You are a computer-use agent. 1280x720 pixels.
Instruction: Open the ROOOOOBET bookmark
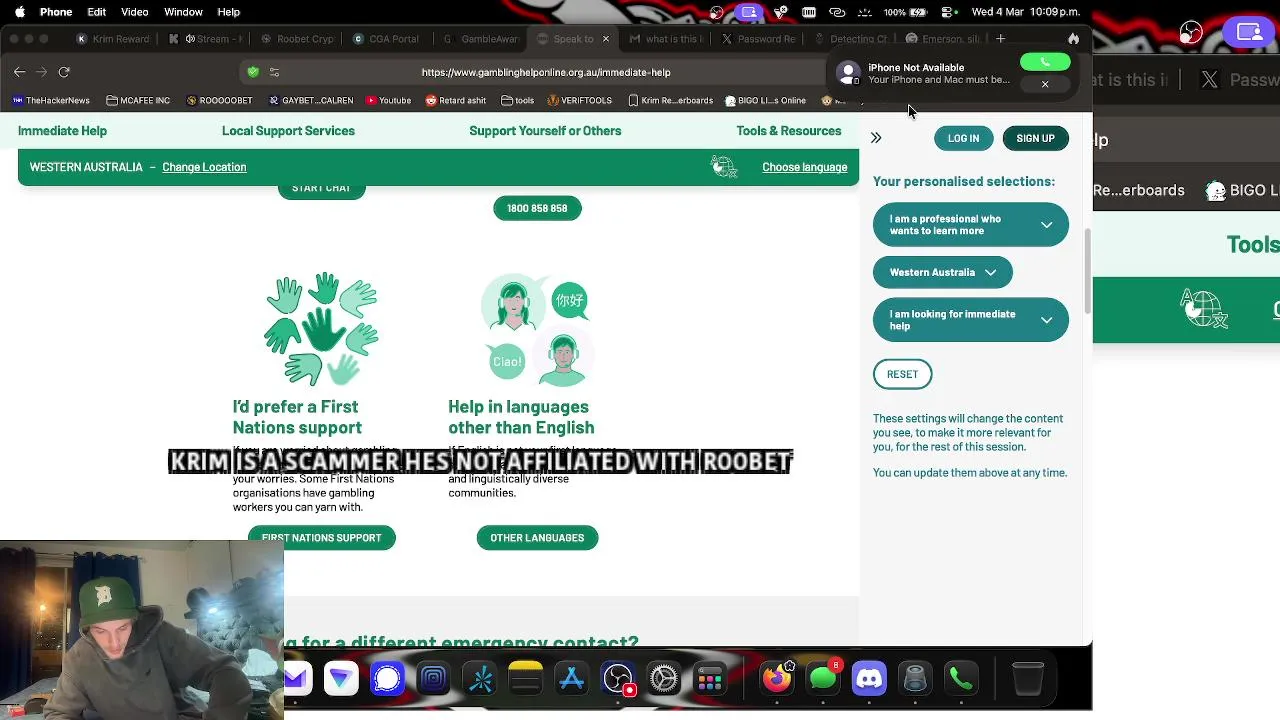click(218, 101)
